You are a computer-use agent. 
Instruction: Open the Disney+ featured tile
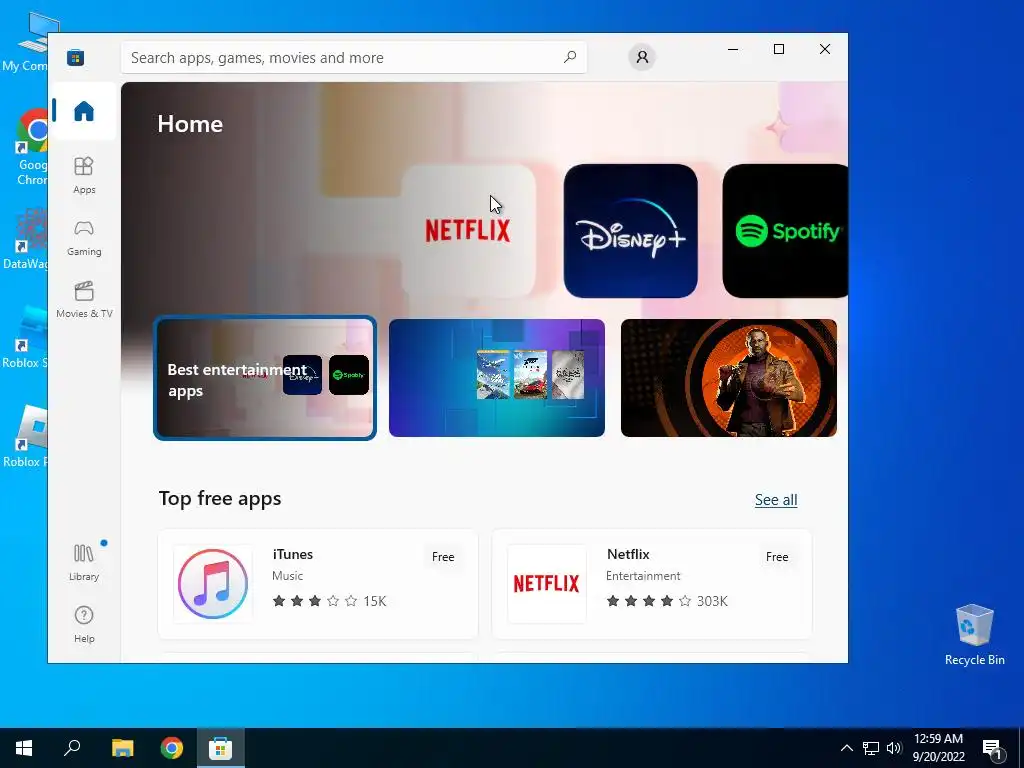tap(630, 231)
